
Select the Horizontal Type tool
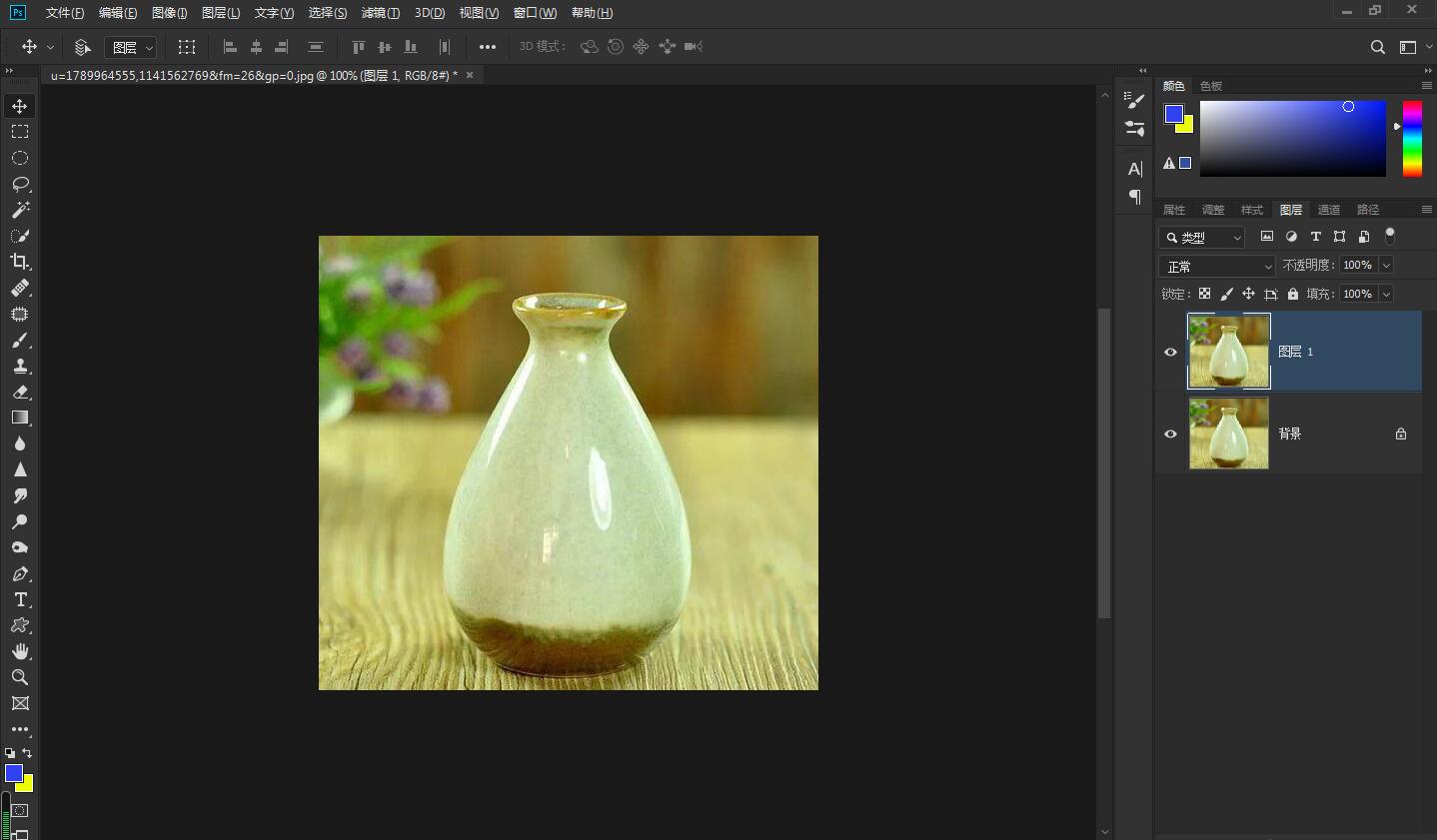[20, 599]
